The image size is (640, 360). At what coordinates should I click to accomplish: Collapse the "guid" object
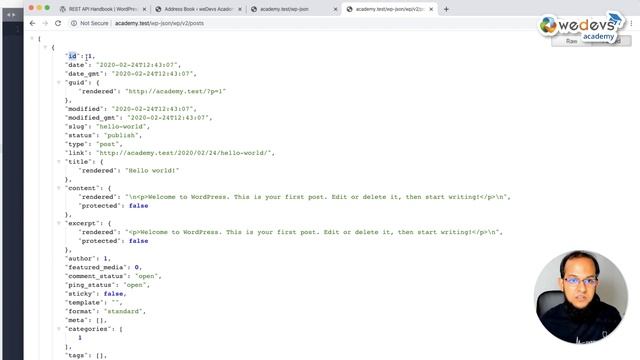pyautogui.click(x=58, y=82)
